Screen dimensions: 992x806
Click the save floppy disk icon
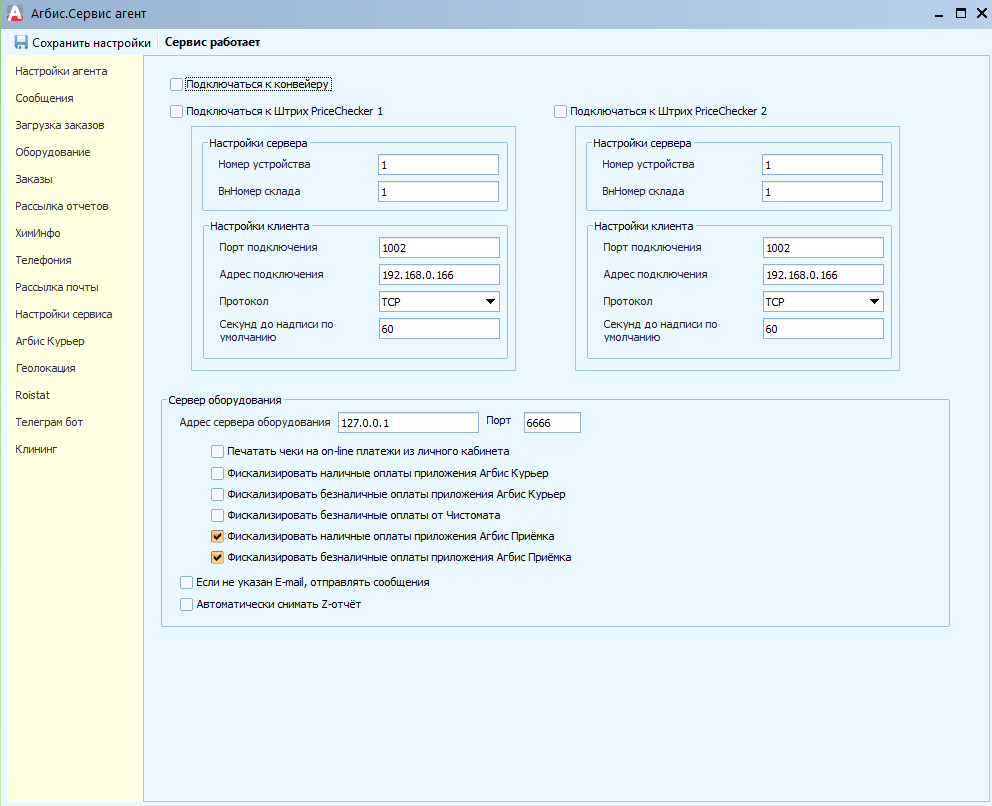pos(21,42)
